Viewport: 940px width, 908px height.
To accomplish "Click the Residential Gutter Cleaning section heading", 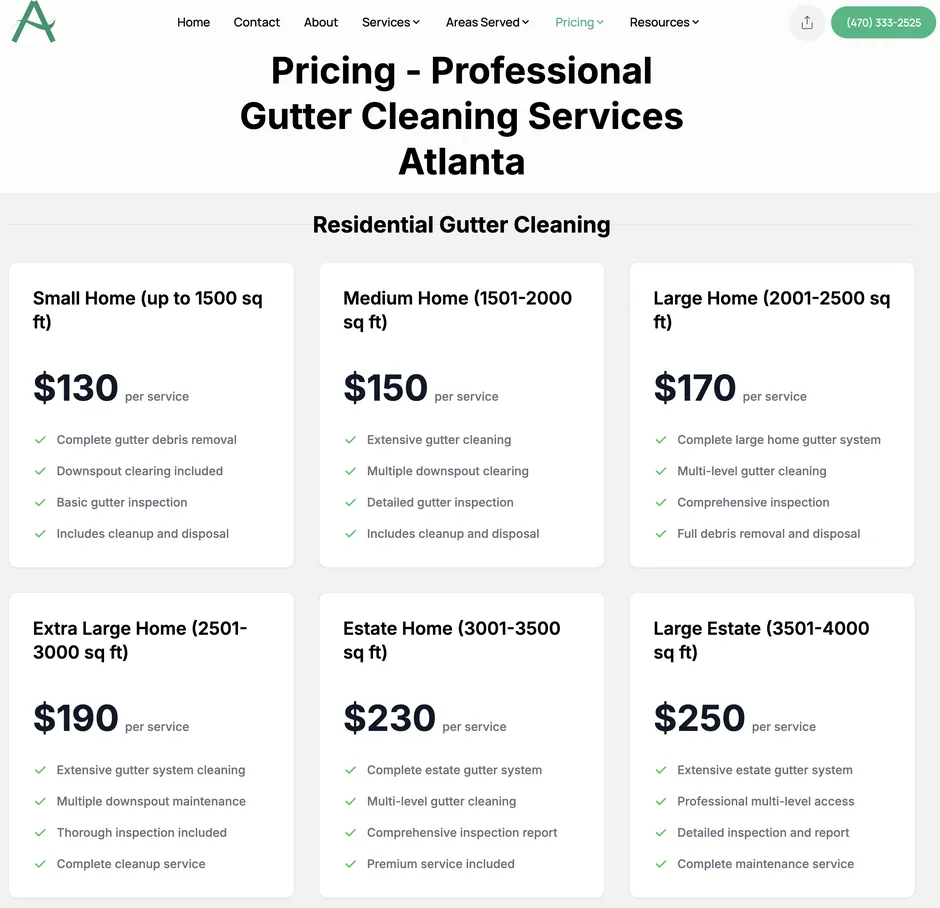I will point(461,225).
